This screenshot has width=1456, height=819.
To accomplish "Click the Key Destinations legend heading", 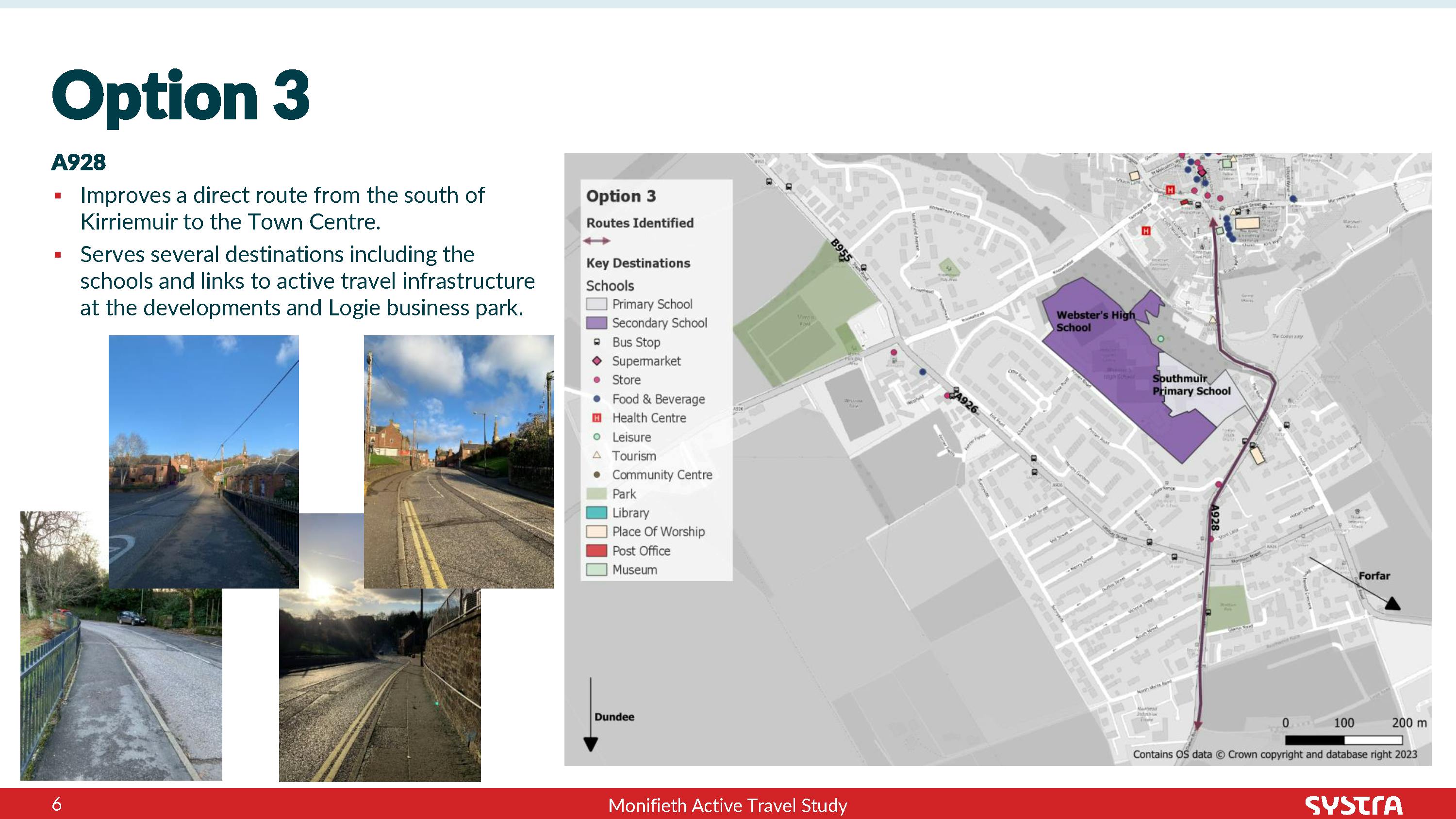I will tap(638, 263).
